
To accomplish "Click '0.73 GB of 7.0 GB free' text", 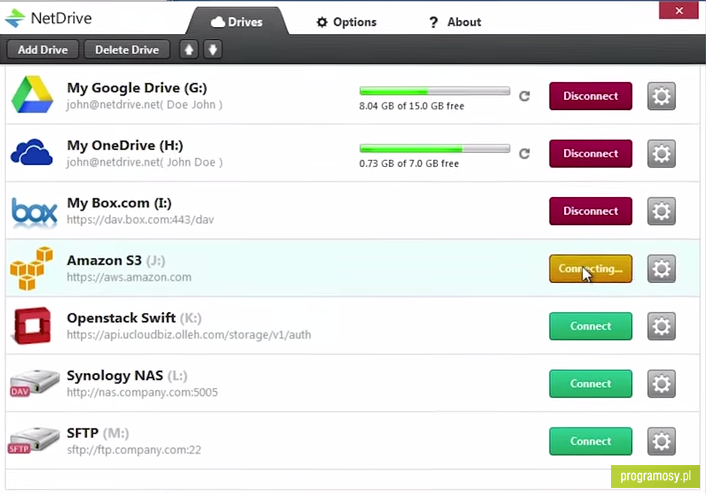I will click(409, 163).
